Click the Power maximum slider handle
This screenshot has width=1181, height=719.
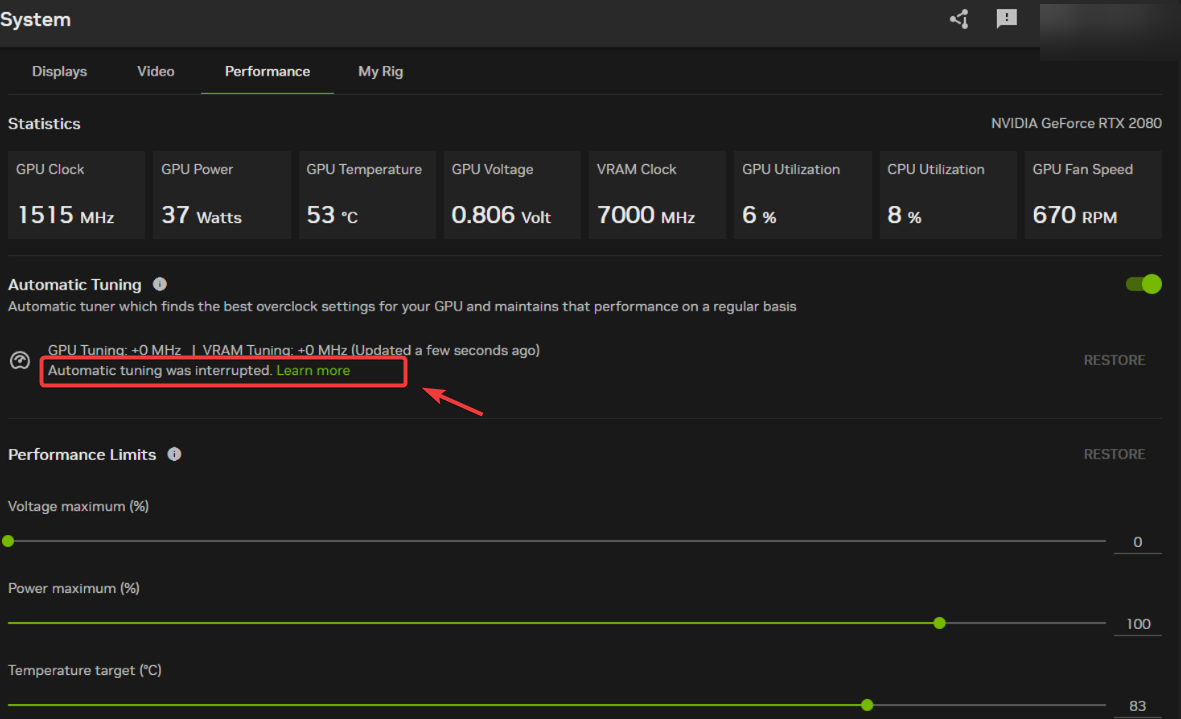pyautogui.click(x=939, y=623)
